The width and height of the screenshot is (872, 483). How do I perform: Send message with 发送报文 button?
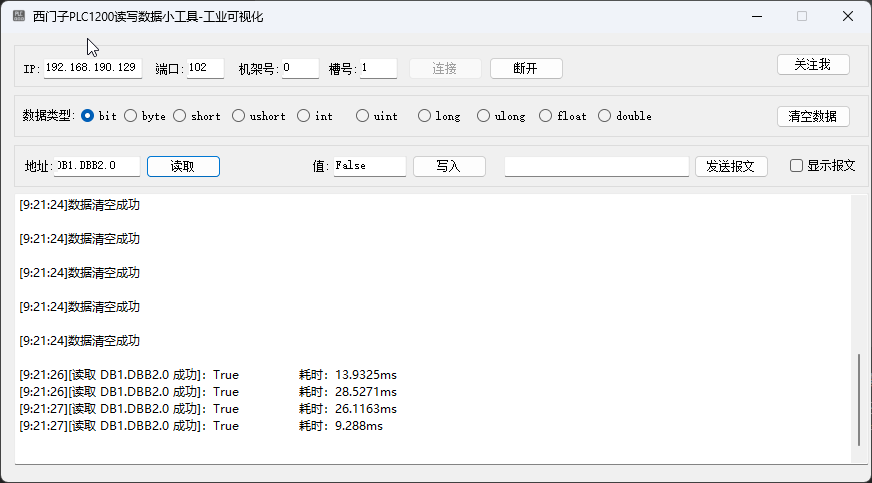tap(731, 166)
